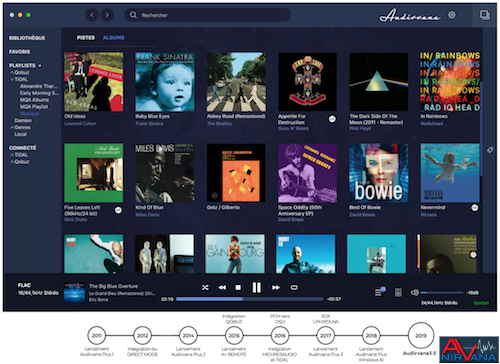Open the play queue list icon

379,292
